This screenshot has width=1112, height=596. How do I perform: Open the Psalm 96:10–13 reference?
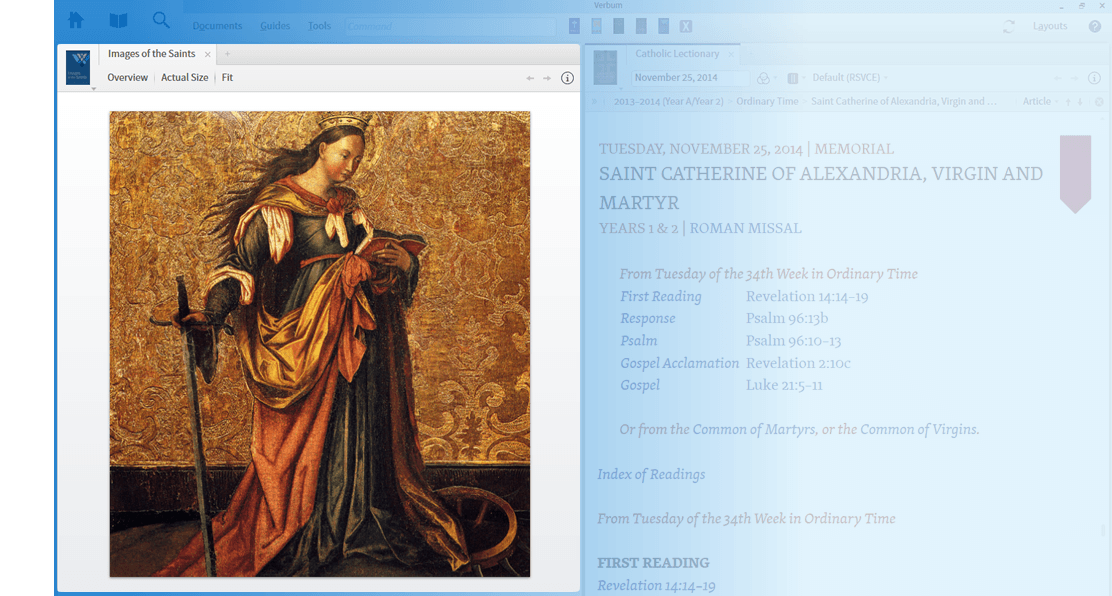click(x=793, y=341)
